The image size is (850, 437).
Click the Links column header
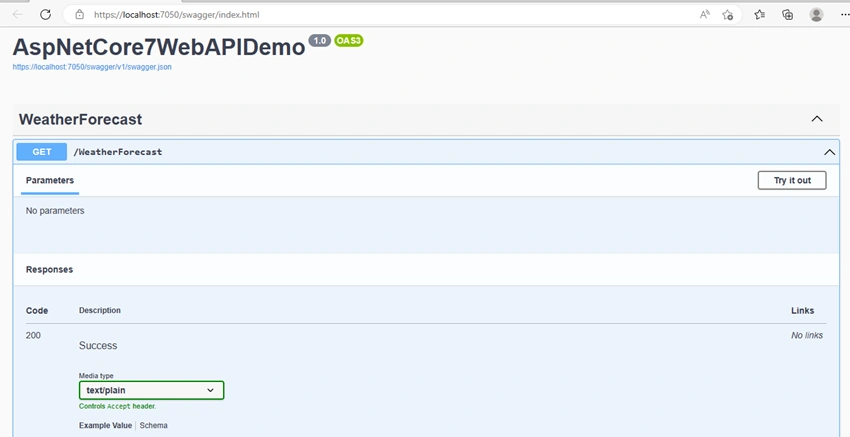802,311
